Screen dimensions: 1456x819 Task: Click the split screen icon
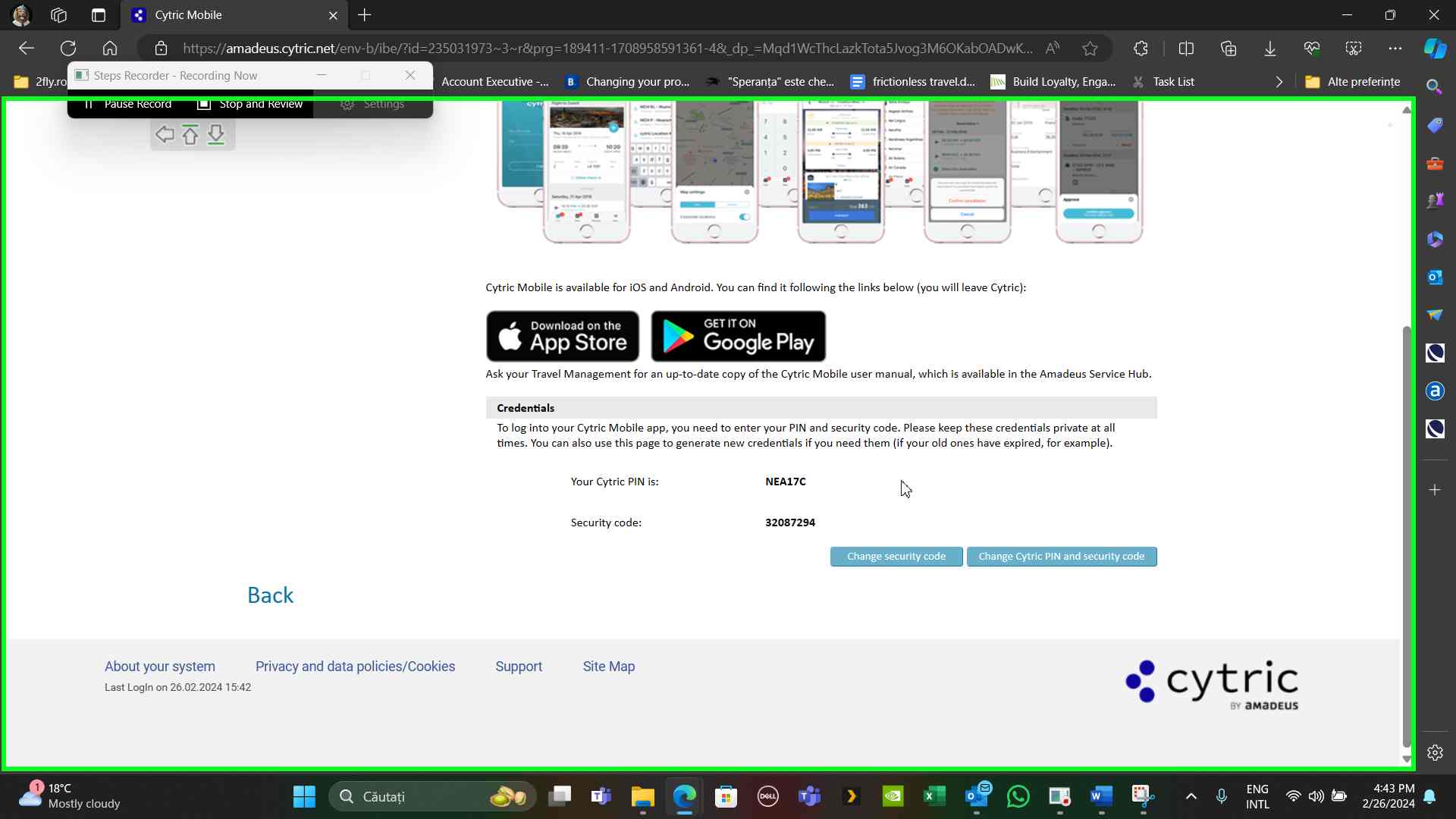pos(1186,49)
